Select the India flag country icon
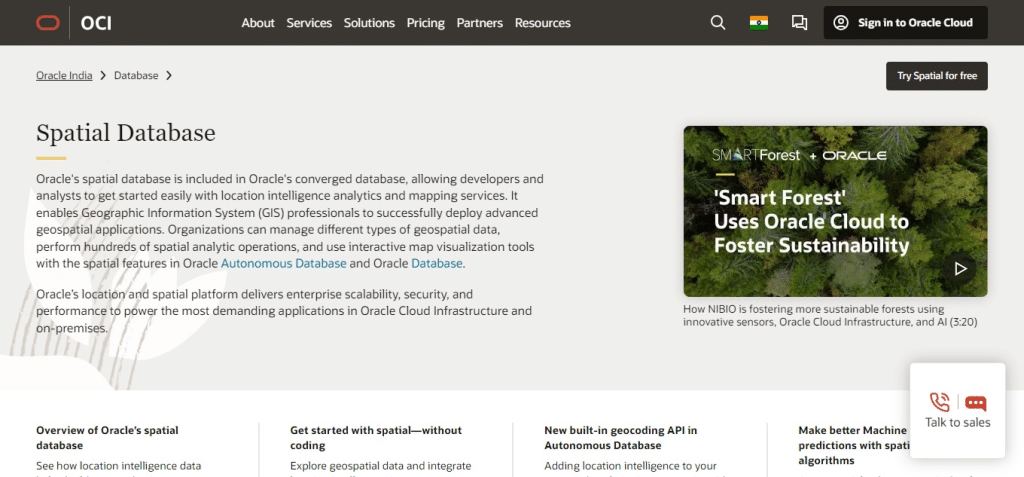 pyautogui.click(x=759, y=23)
